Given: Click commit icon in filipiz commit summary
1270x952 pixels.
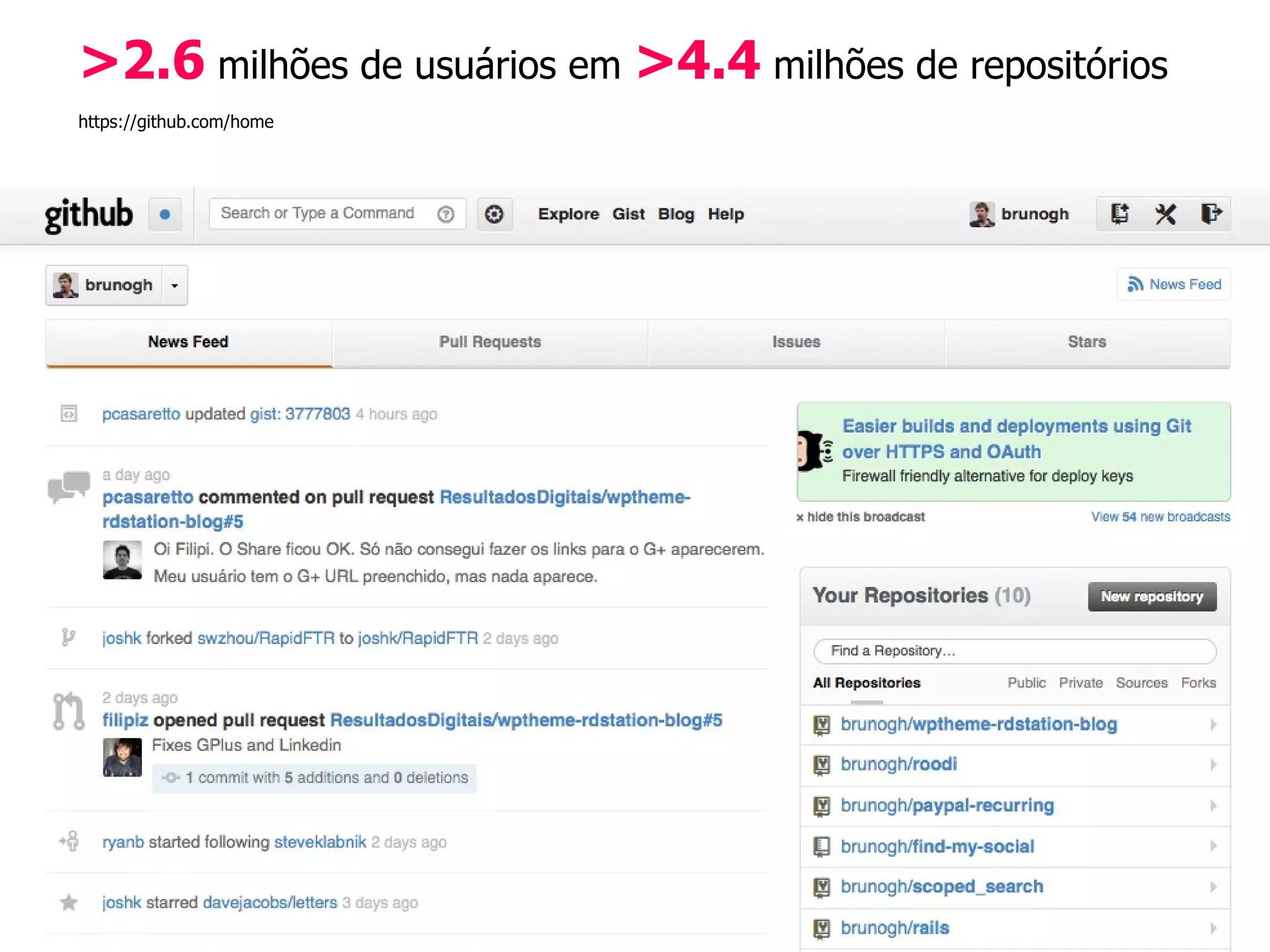Looking at the screenshot, I should pos(171,777).
